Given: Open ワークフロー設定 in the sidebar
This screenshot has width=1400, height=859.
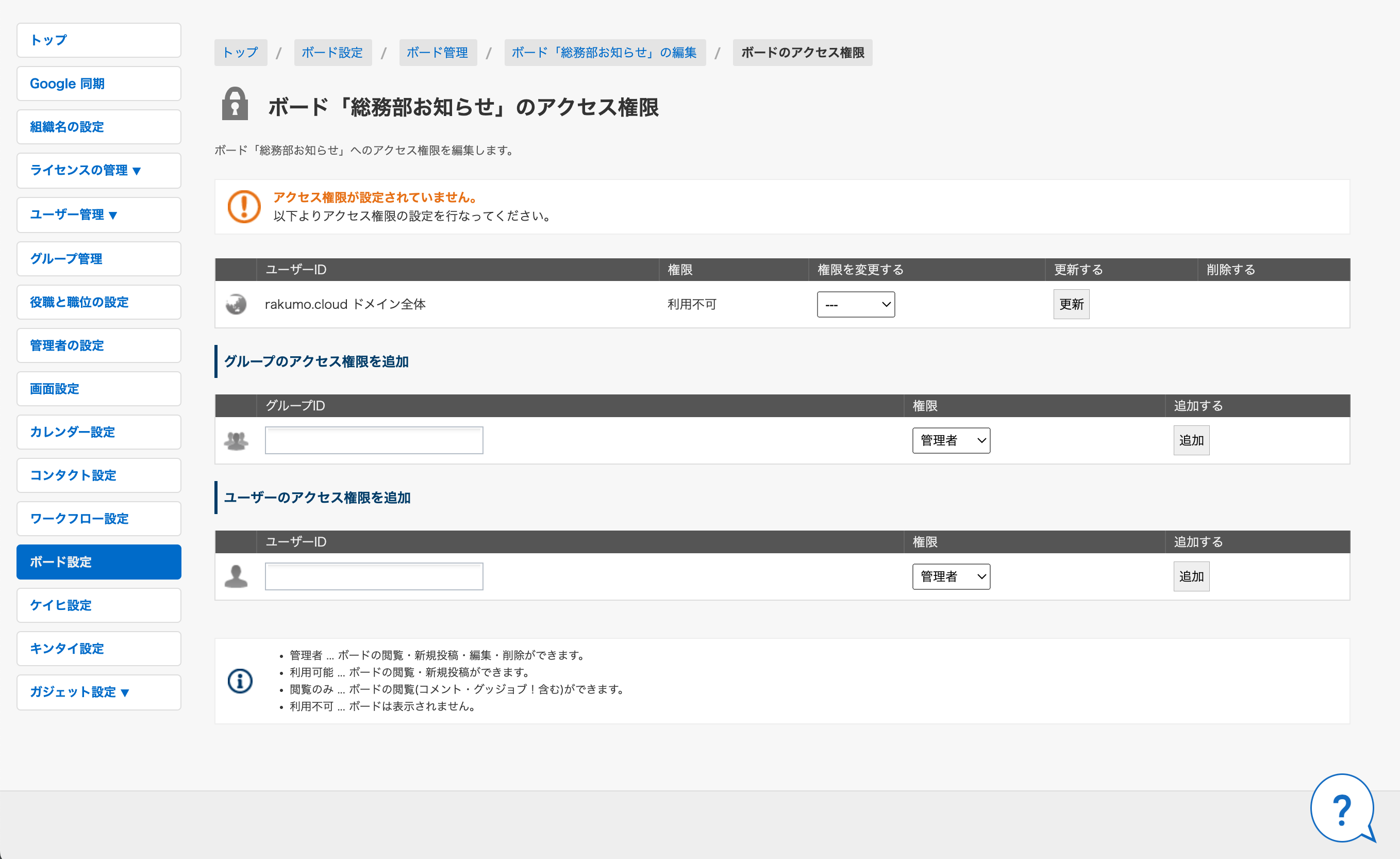Looking at the screenshot, I should point(99,519).
